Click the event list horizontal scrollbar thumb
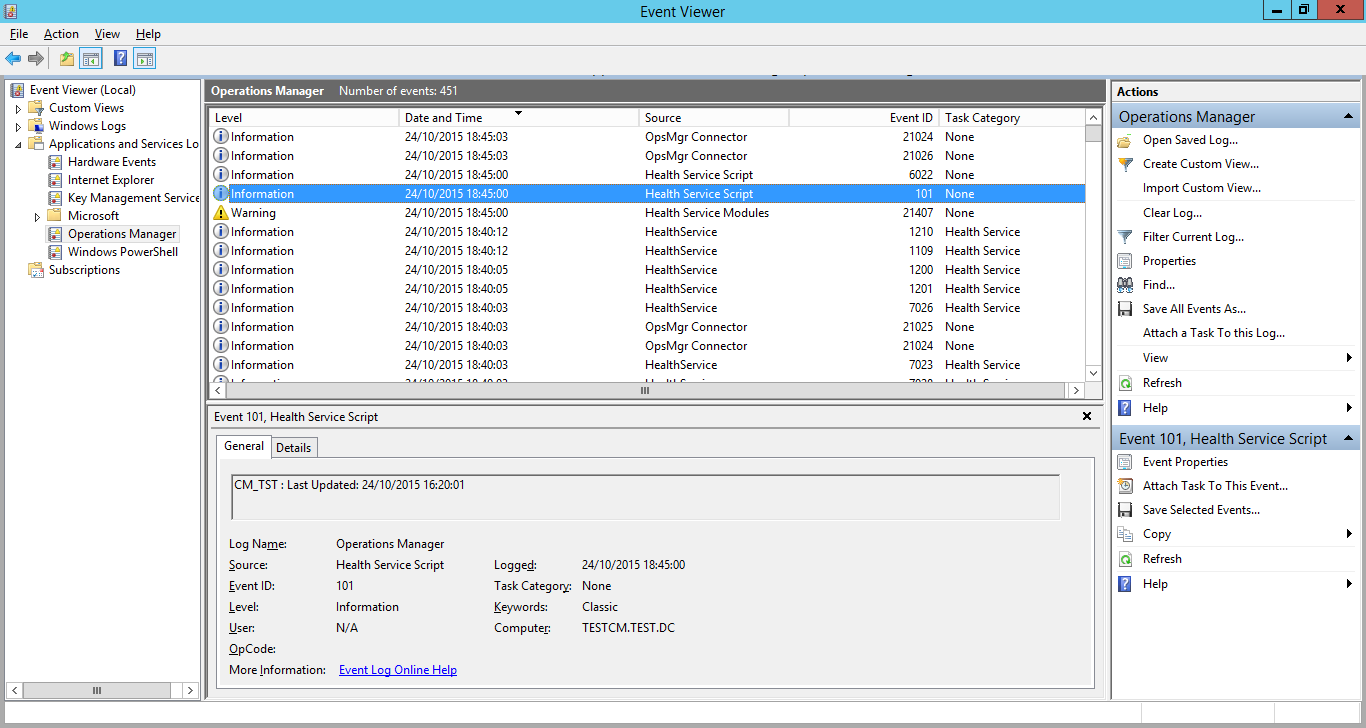Viewport: 1366px width, 728px height. [645, 391]
